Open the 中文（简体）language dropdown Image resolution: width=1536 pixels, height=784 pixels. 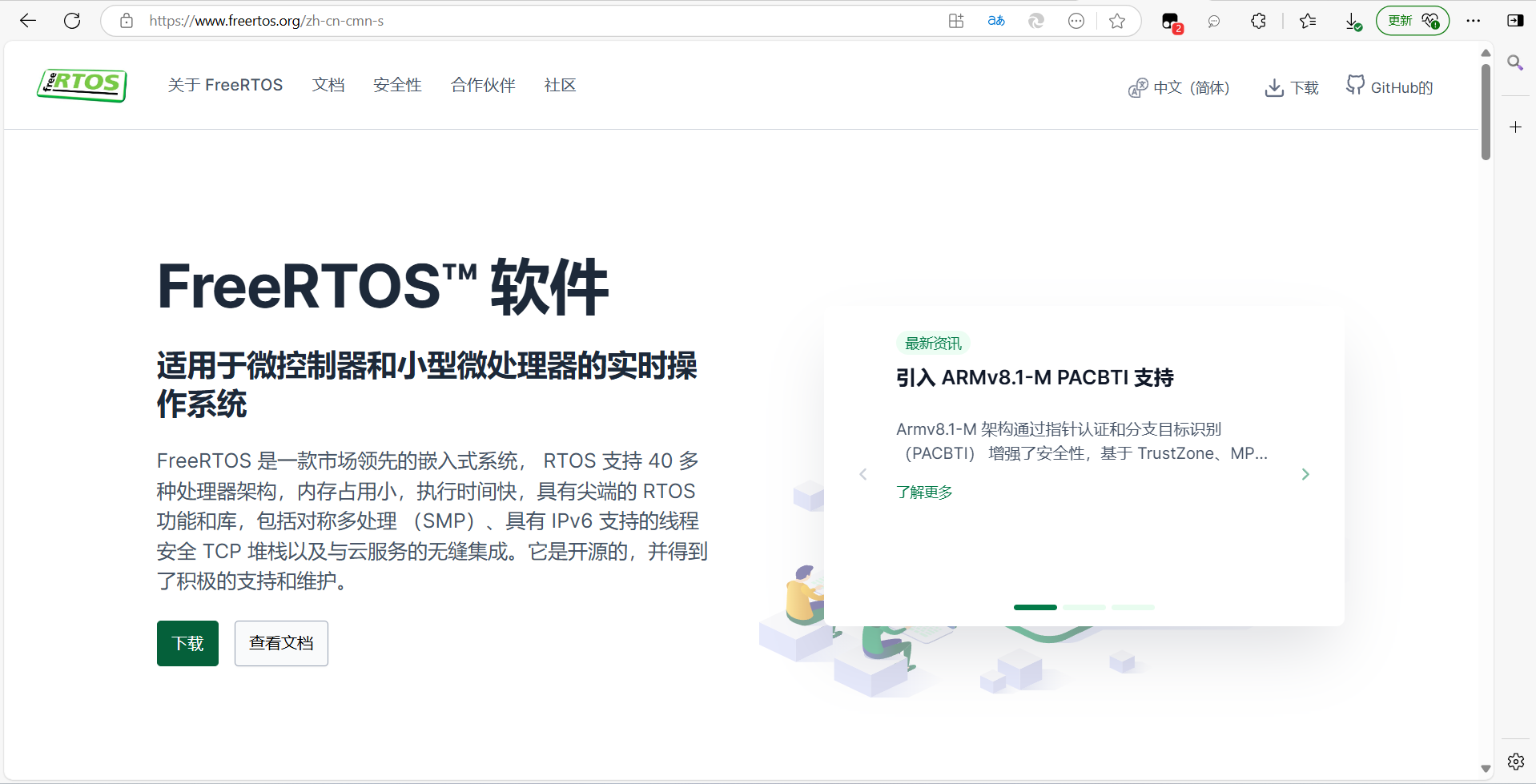[x=1191, y=88]
